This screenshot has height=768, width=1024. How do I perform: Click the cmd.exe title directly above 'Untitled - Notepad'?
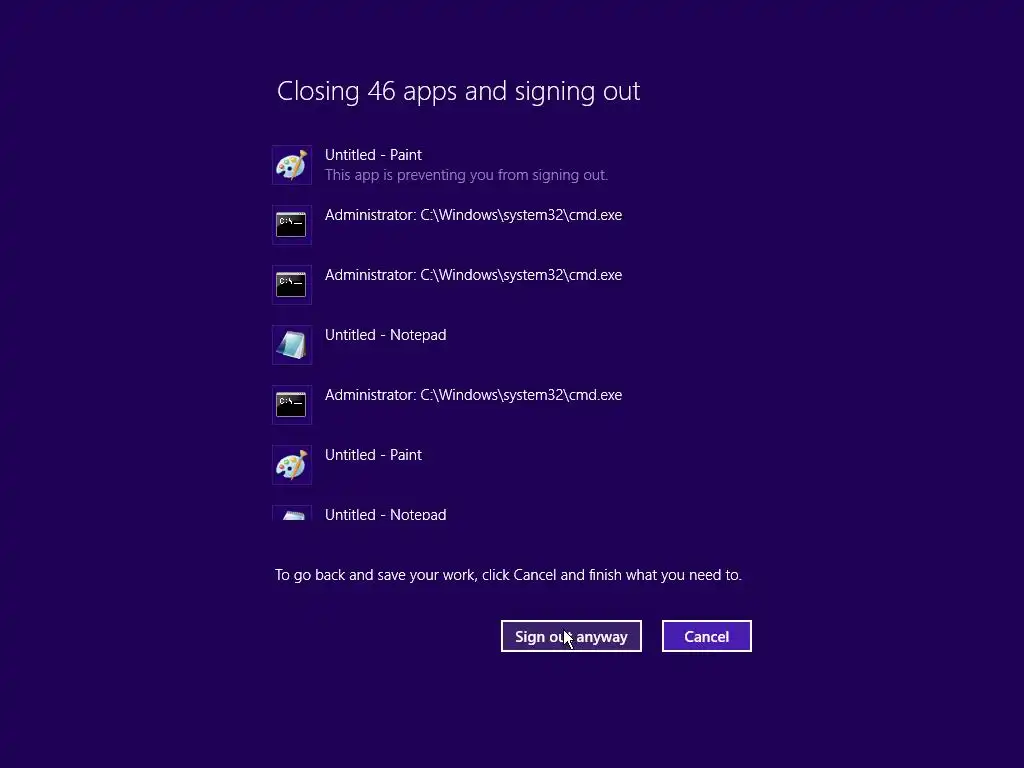pos(473,275)
